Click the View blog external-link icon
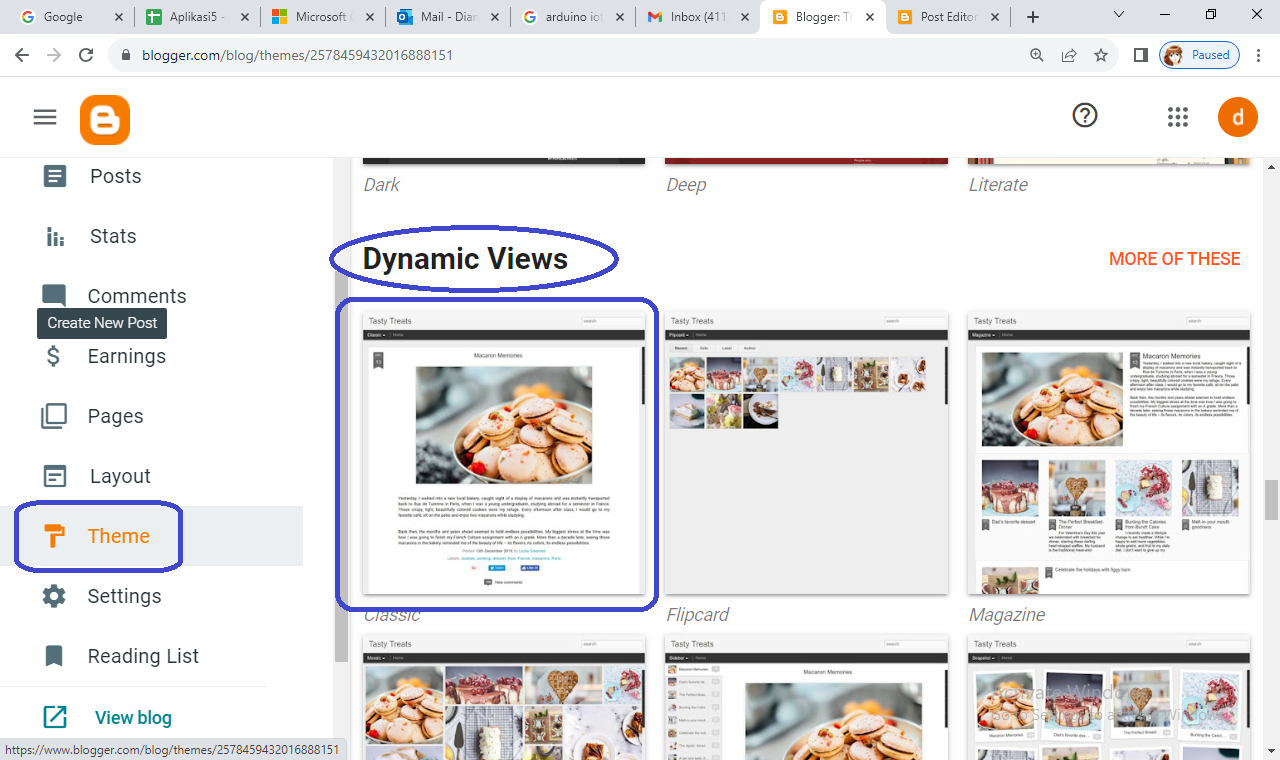The height and width of the screenshot is (760, 1280). [x=54, y=717]
